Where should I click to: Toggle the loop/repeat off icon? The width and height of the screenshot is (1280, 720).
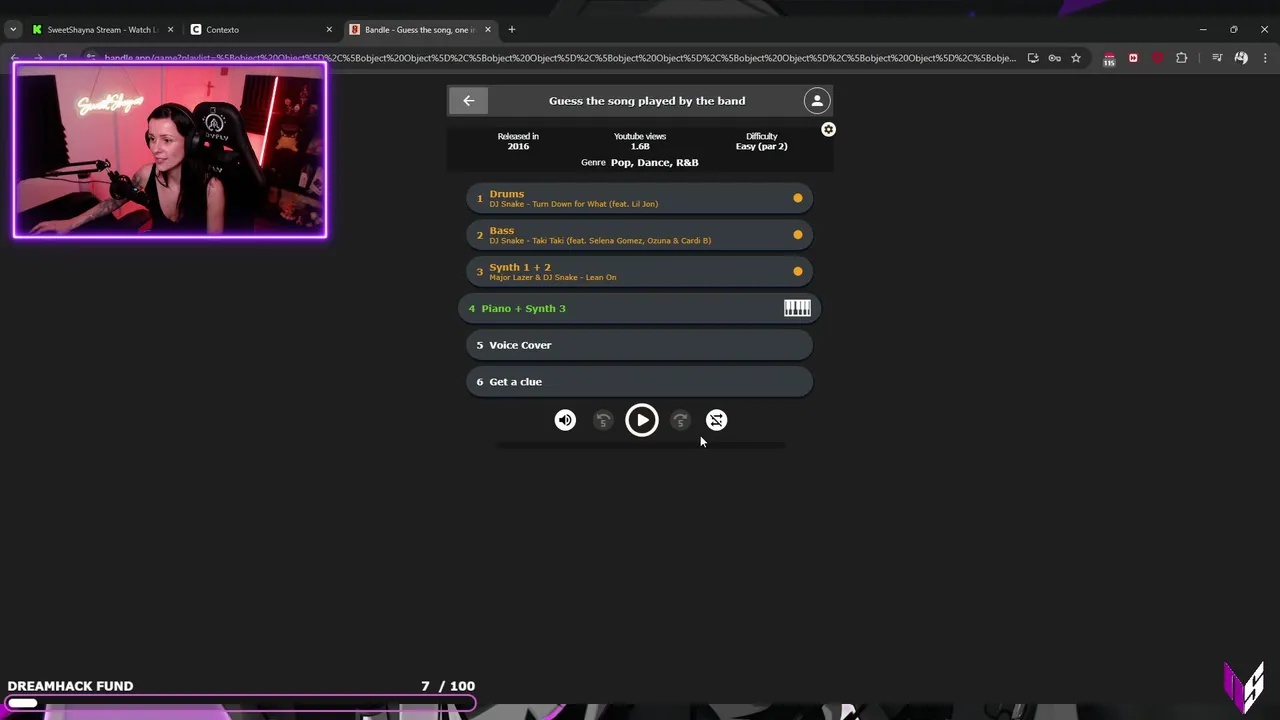pos(717,420)
